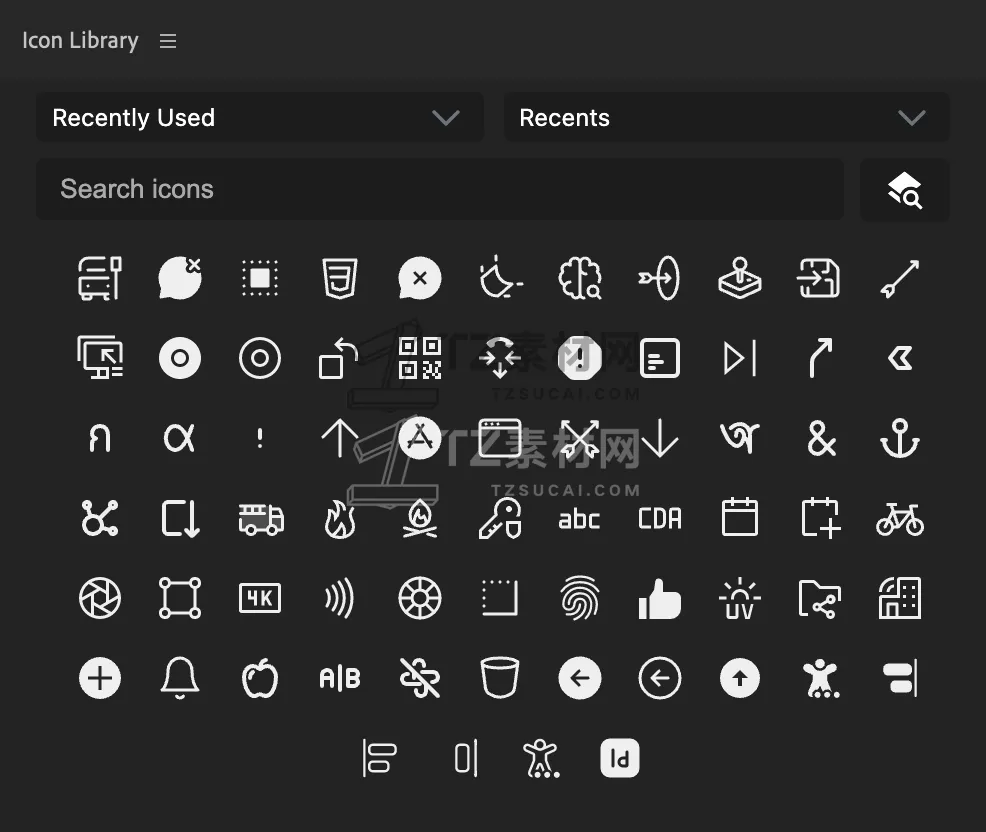
Task: Select the ship wheel icon
Action: [x=419, y=599]
